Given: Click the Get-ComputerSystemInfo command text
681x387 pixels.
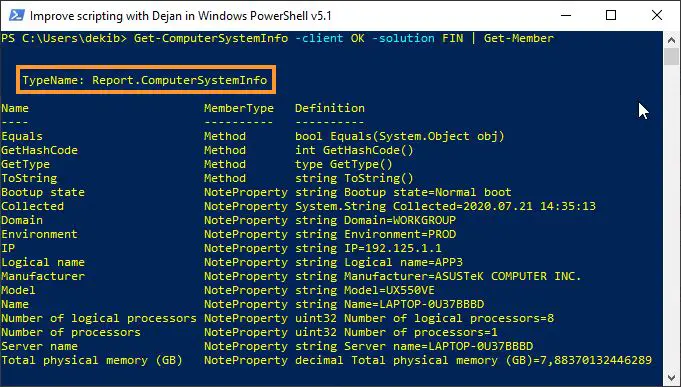Looking at the screenshot, I should [211, 38].
